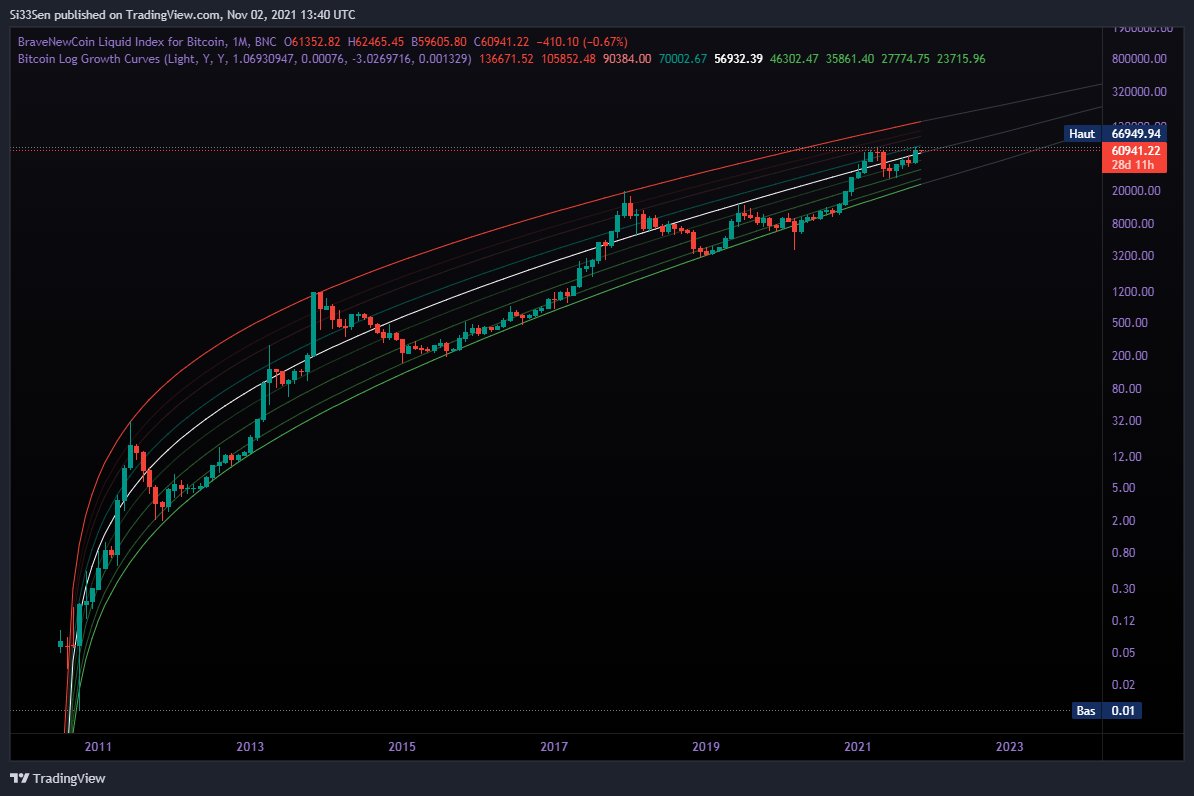Click the 0.02 price axis label
This screenshot has height=796, width=1194.
tap(1123, 685)
